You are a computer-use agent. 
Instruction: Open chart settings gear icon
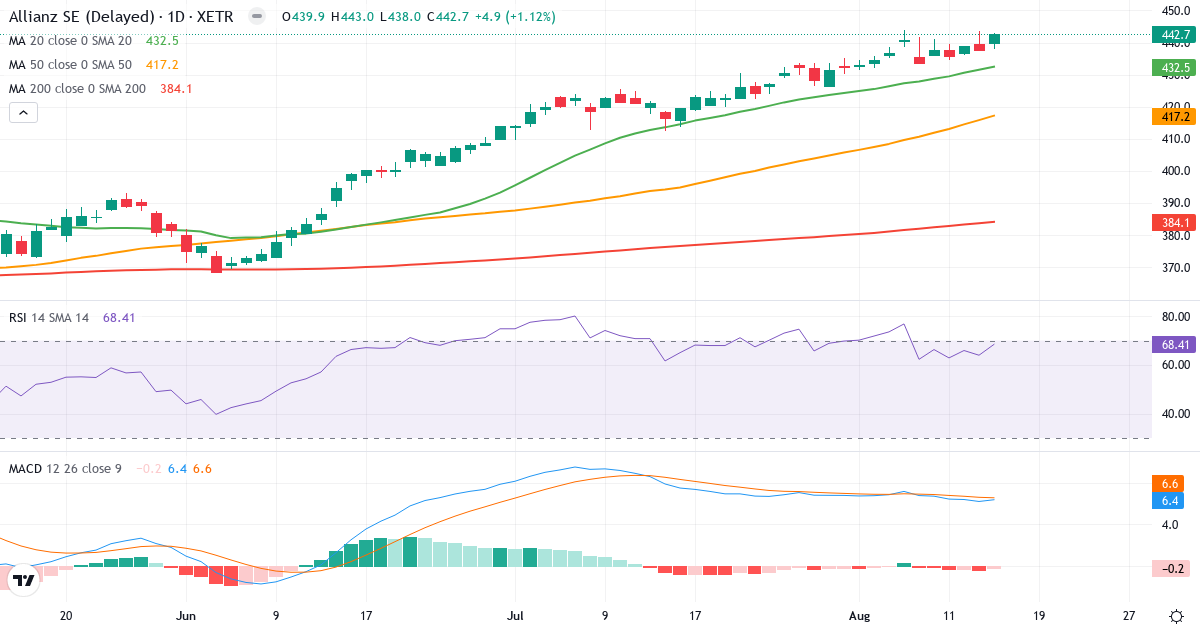point(1176,615)
